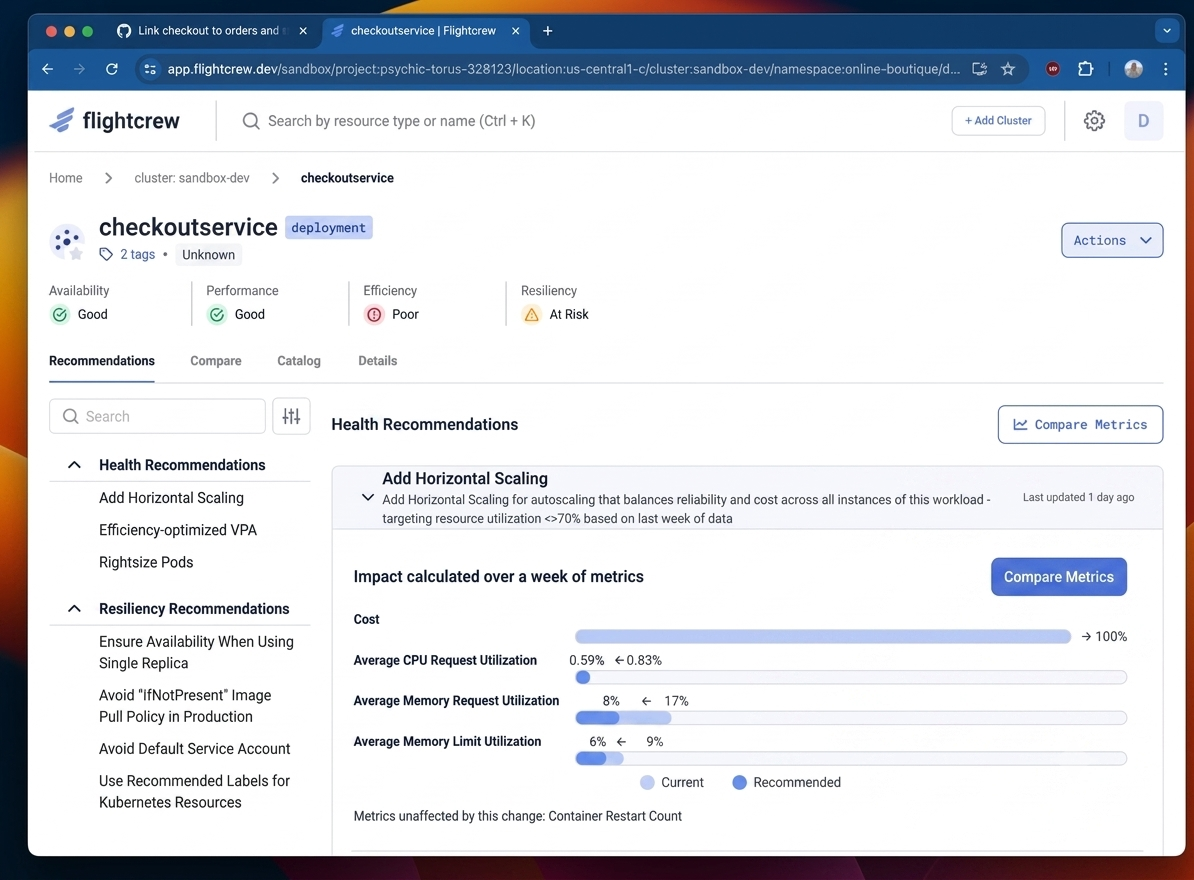The height and width of the screenshot is (880, 1194).
Task: Select Use Recommended Labels for Kubernetes Resources
Action: tap(194, 792)
